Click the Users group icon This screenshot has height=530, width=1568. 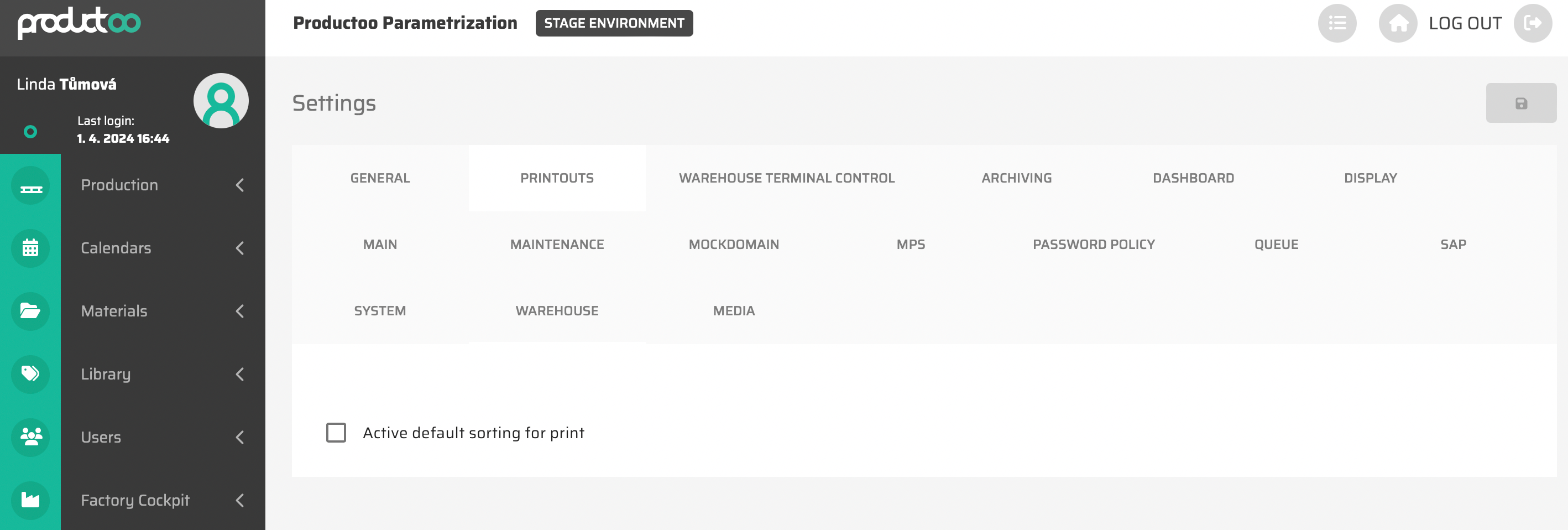30,437
